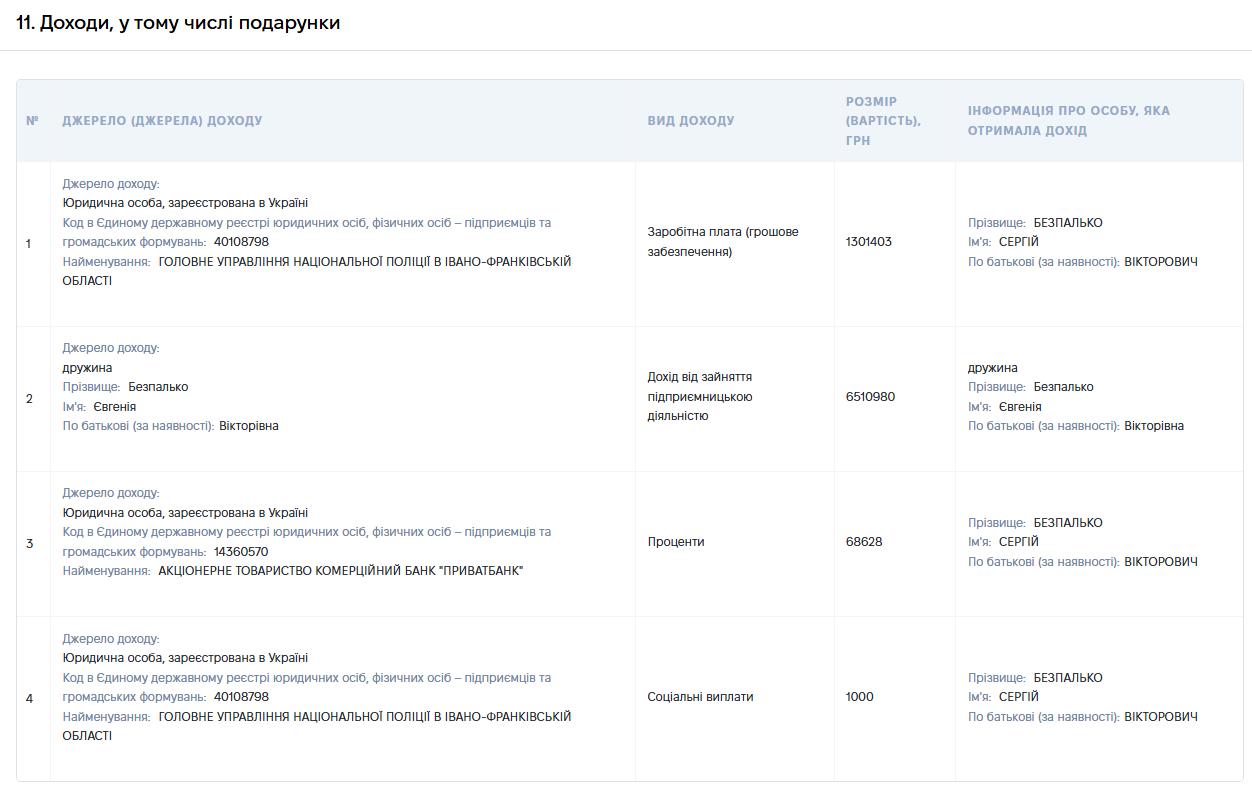Click the 'Джерело доходу:' label in row 4
1252x796 pixels.
pos(111,639)
